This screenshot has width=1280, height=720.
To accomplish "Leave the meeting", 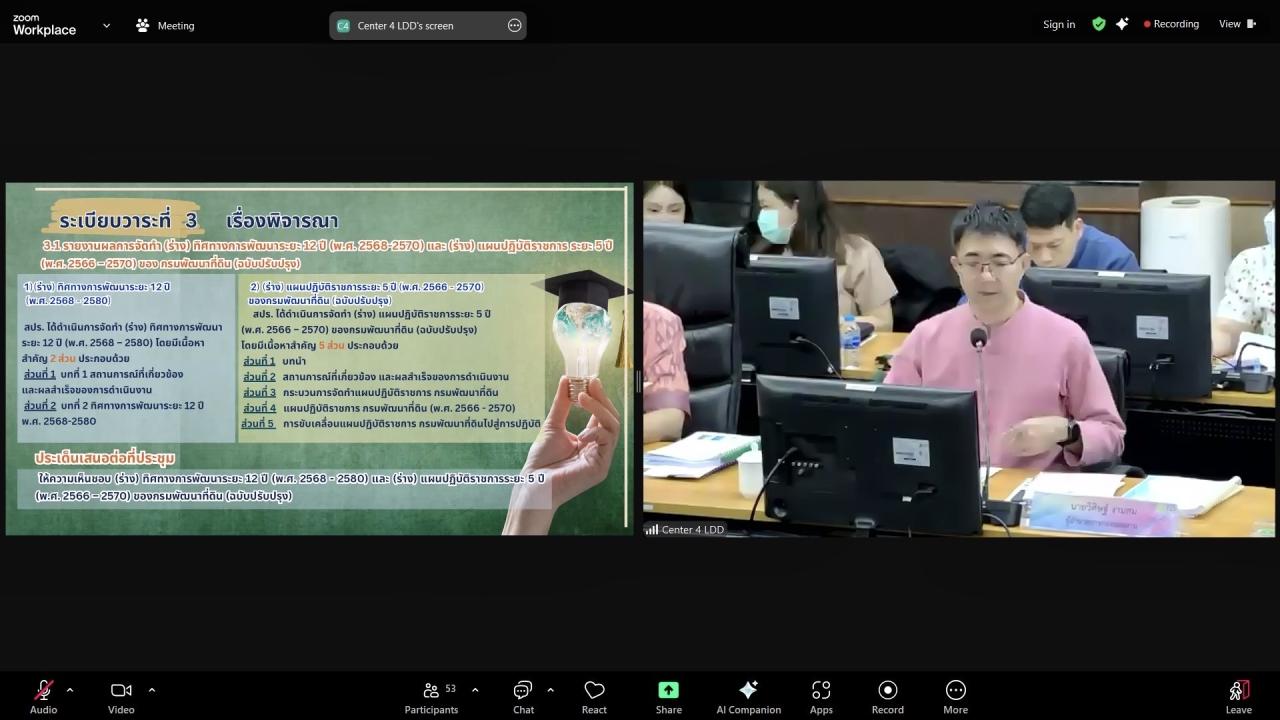I will coord(1238,697).
